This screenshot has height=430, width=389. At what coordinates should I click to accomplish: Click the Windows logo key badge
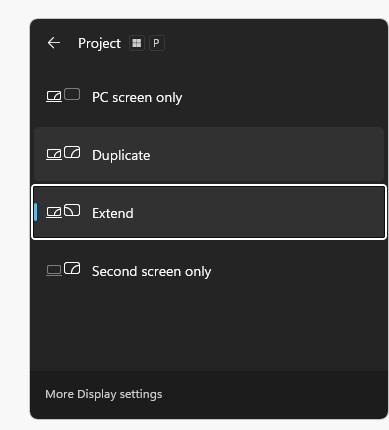[137, 43]
